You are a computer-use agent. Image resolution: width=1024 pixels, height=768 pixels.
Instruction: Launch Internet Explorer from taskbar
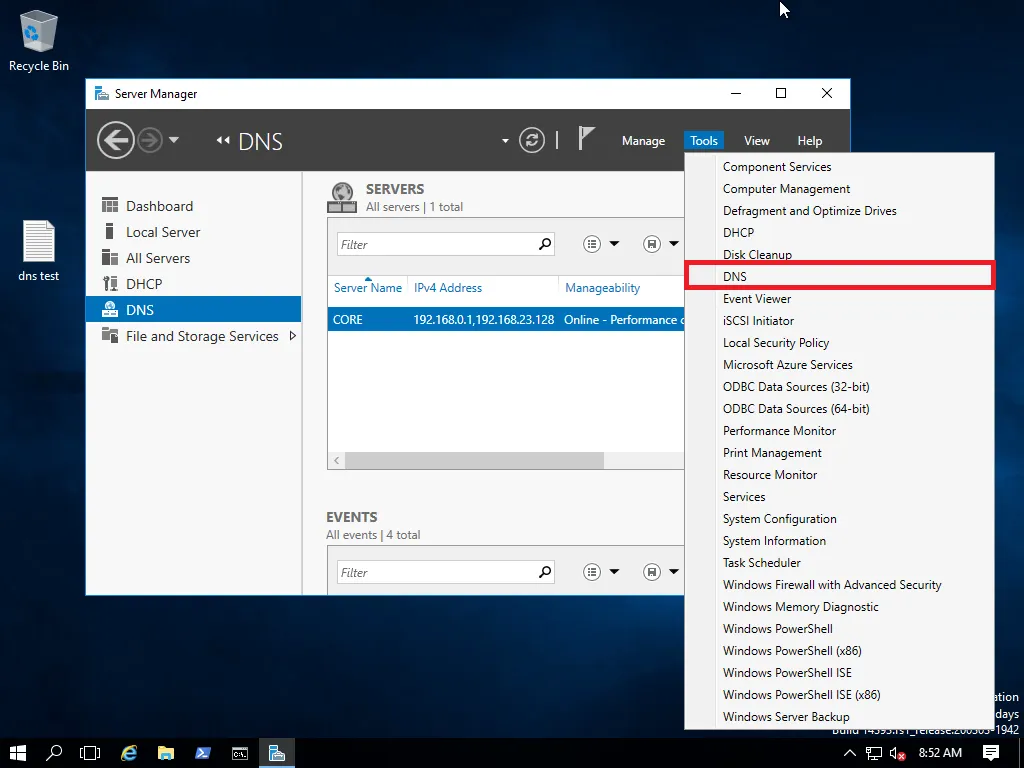click(x=129, y=753)
